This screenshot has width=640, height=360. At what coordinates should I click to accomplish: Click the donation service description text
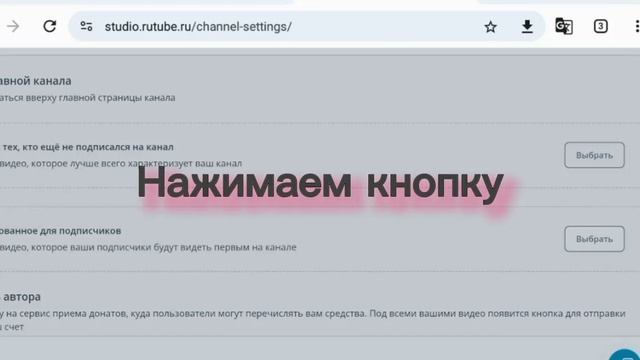[x=313, y=320]
